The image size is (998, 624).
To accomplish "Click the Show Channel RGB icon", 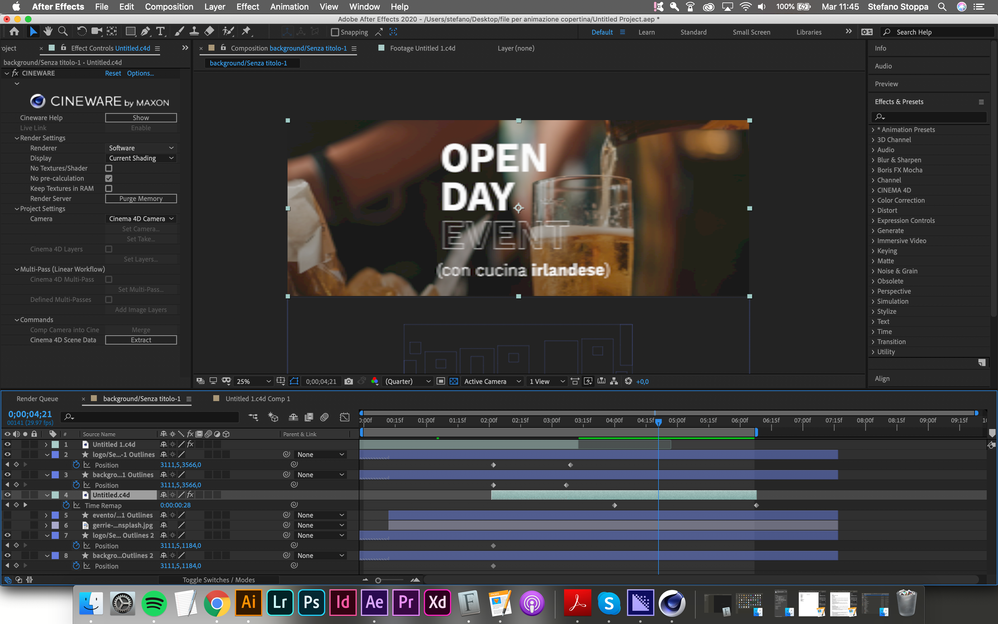I will pos(375,381).
